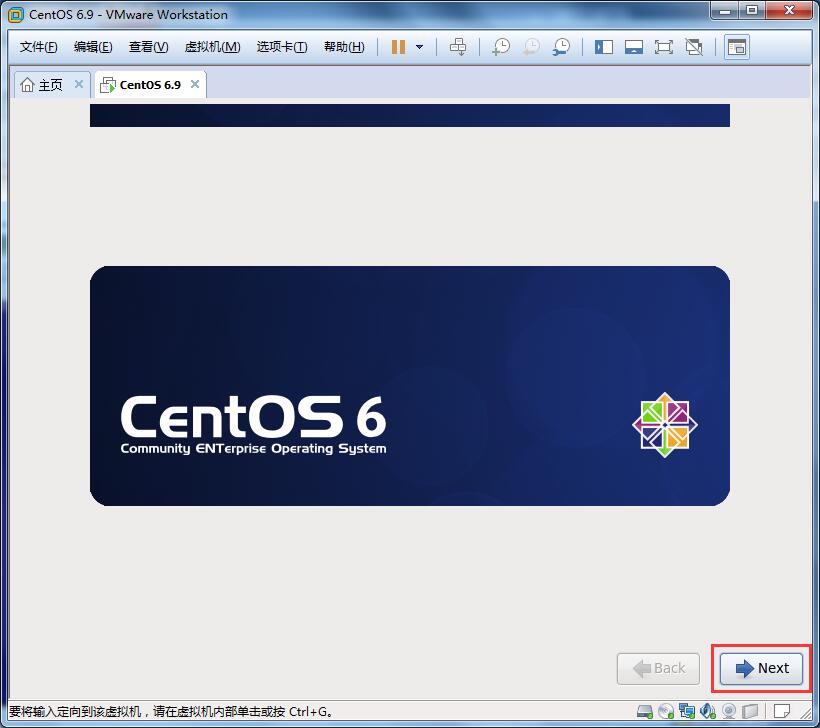Click the grayed-out device icon beside the webcam
The image size is (820, 728).
[x=750, y=711]
